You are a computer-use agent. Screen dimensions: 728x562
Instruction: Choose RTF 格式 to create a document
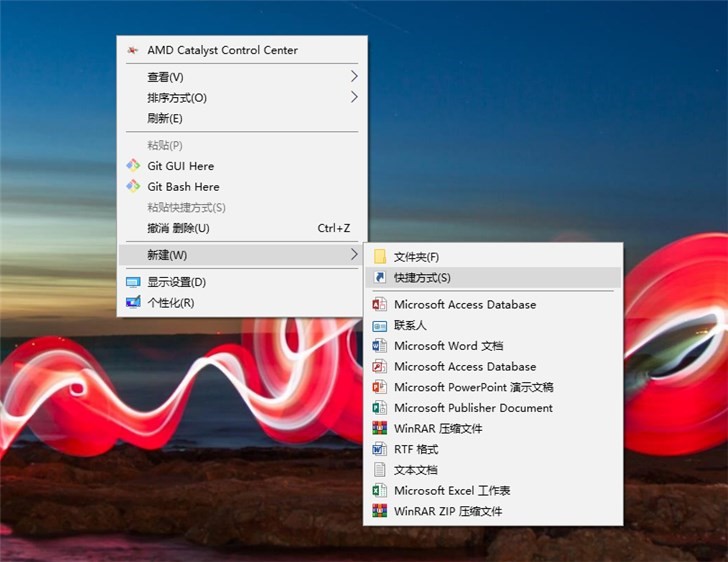[x=416, y=449]
